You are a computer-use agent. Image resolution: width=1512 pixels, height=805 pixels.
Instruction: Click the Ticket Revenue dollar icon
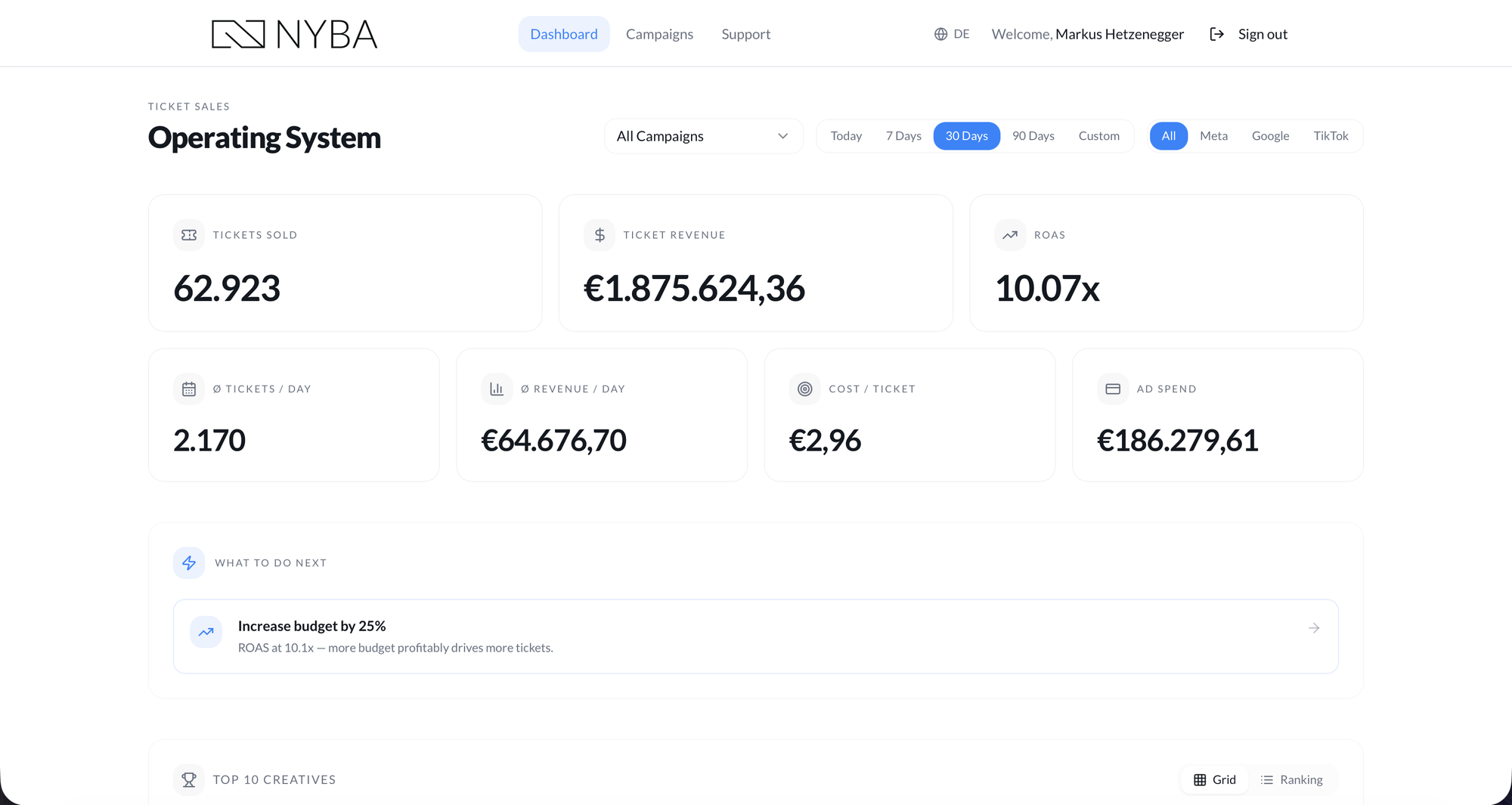600,235
